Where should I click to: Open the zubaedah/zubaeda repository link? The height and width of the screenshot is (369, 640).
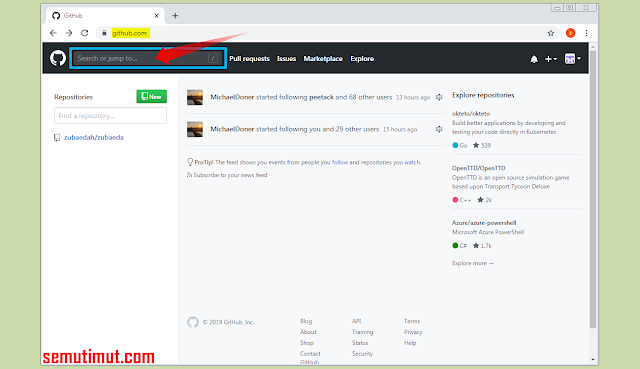[x=93, y=137]
